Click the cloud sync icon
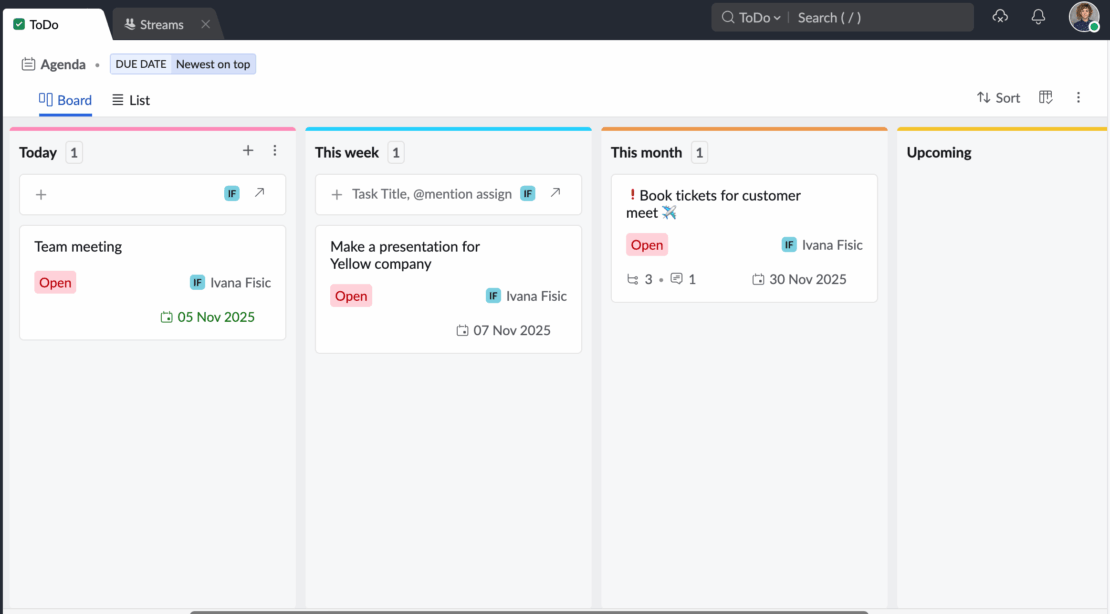This screenshot has height=614, width=1110. point(1000,16)
